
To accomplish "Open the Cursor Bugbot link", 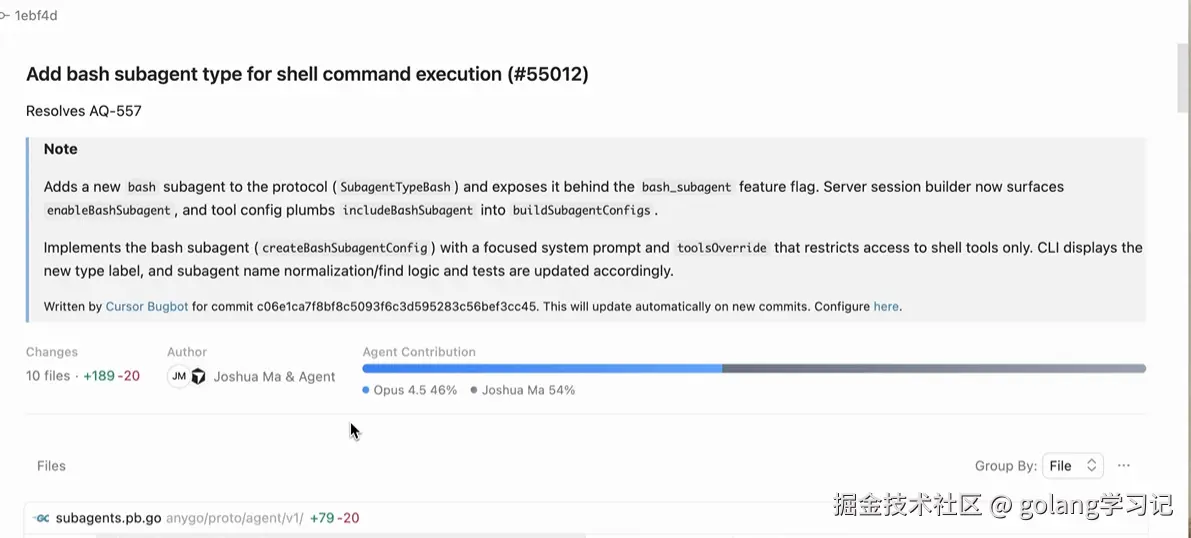I will coord(146,307).
